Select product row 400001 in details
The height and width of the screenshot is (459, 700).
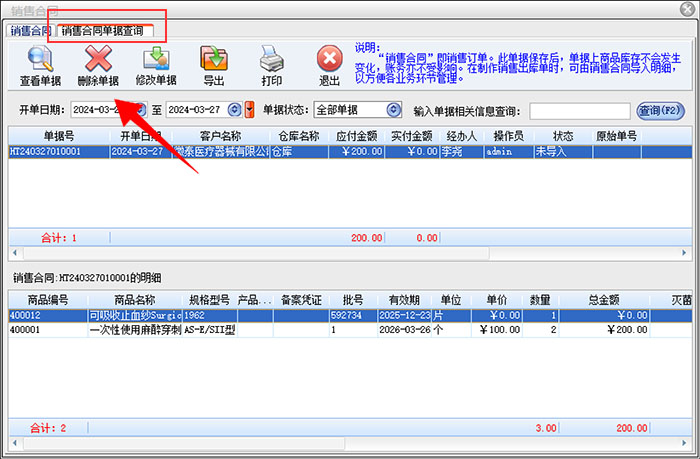[x=26, y=329]
